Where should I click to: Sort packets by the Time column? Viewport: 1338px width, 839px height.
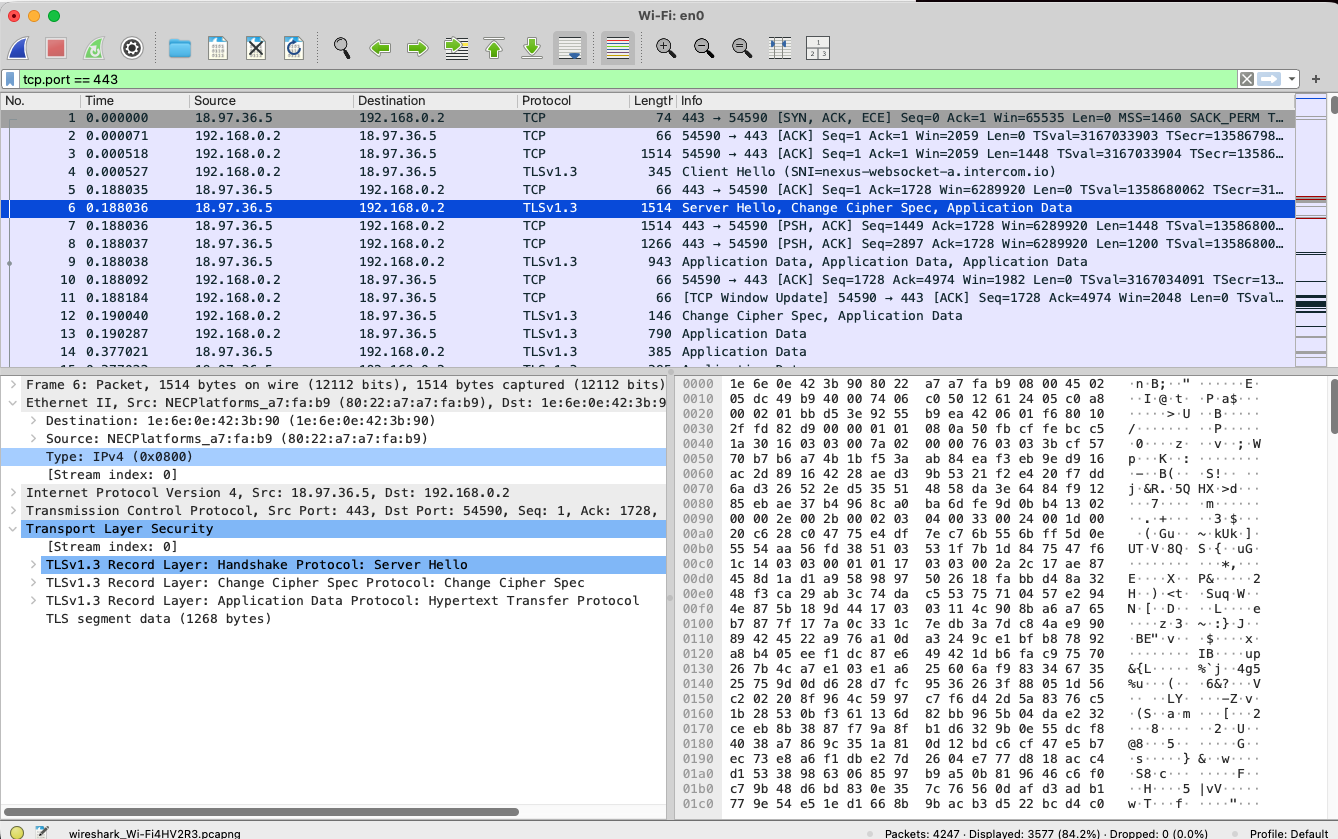coord(135,101)
